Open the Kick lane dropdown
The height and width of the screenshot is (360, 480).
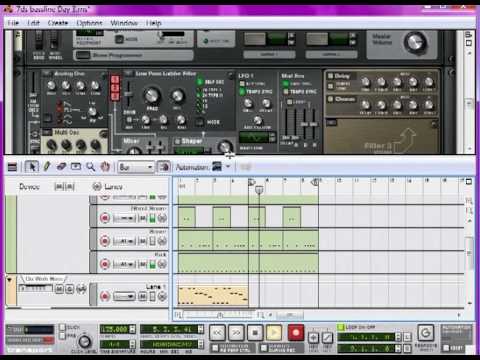[x=124, y=264]
